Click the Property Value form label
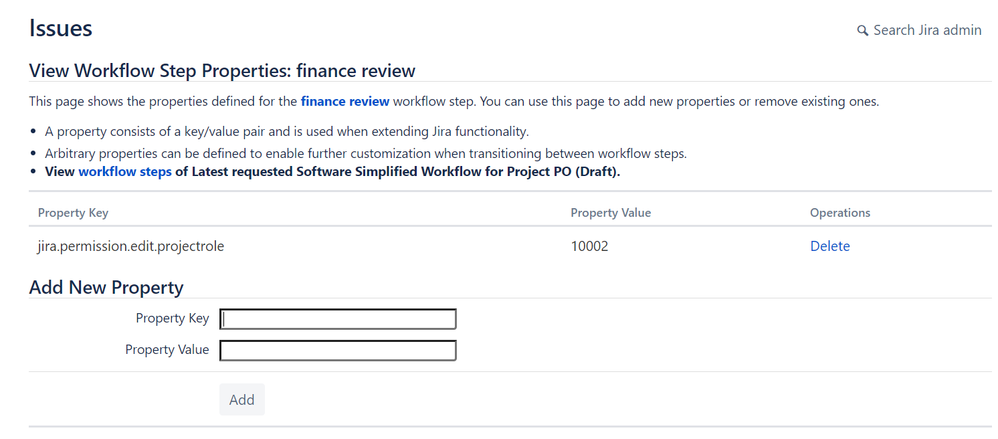Image resolution: width=998 pixels, height=439 pixels. pyautogui.click(x=167, y=350)
